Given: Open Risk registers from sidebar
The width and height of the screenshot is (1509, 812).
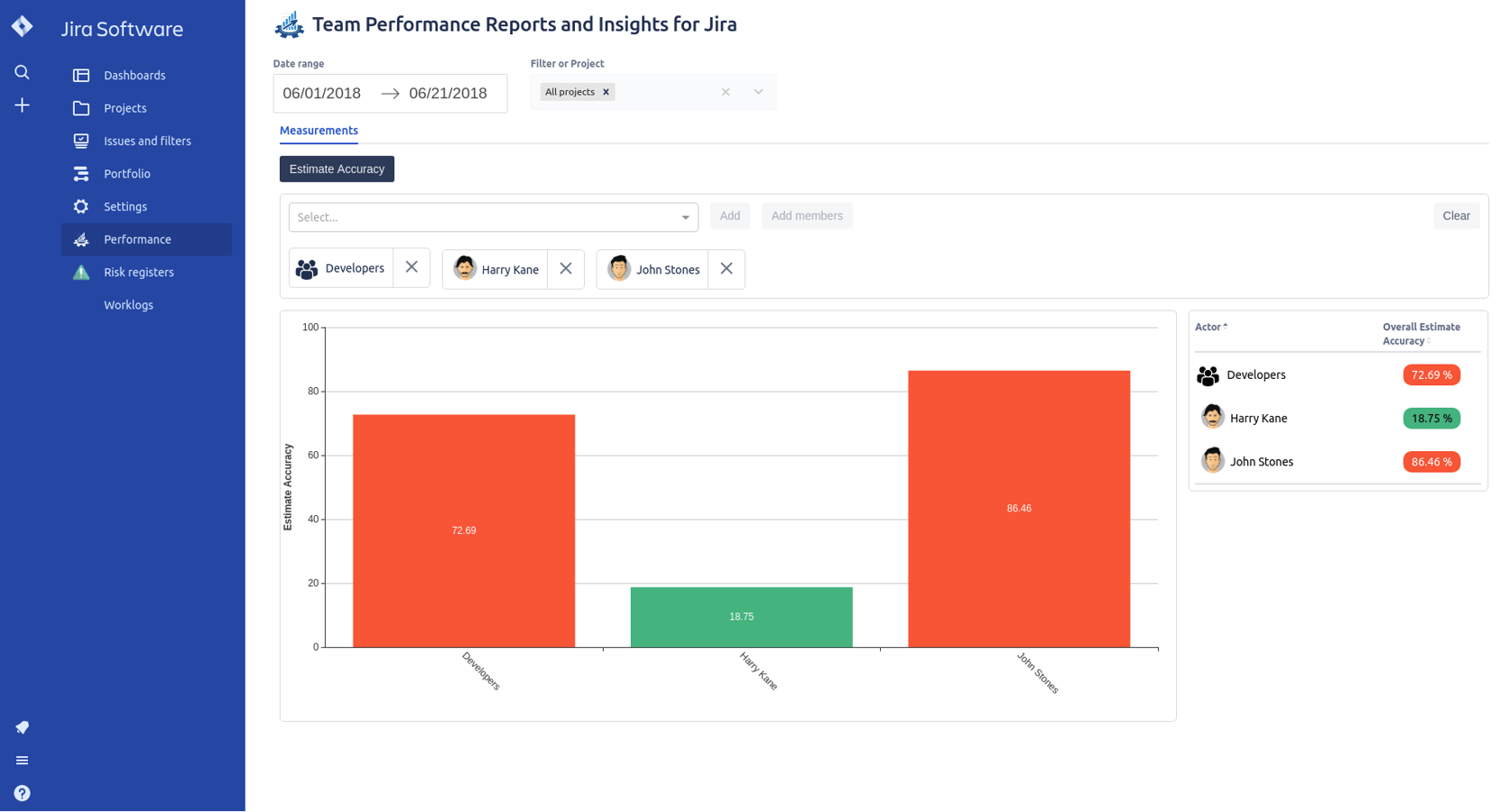Looking at the screenshot, I should coord(138,272).
